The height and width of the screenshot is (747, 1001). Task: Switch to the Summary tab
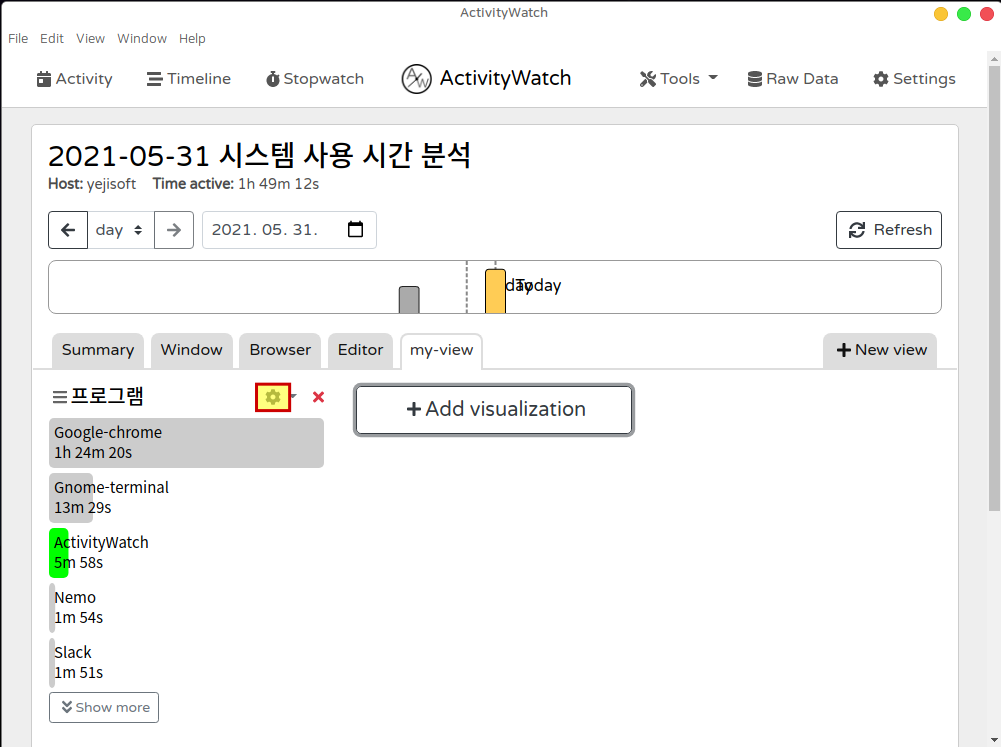[x=97, y=350]
